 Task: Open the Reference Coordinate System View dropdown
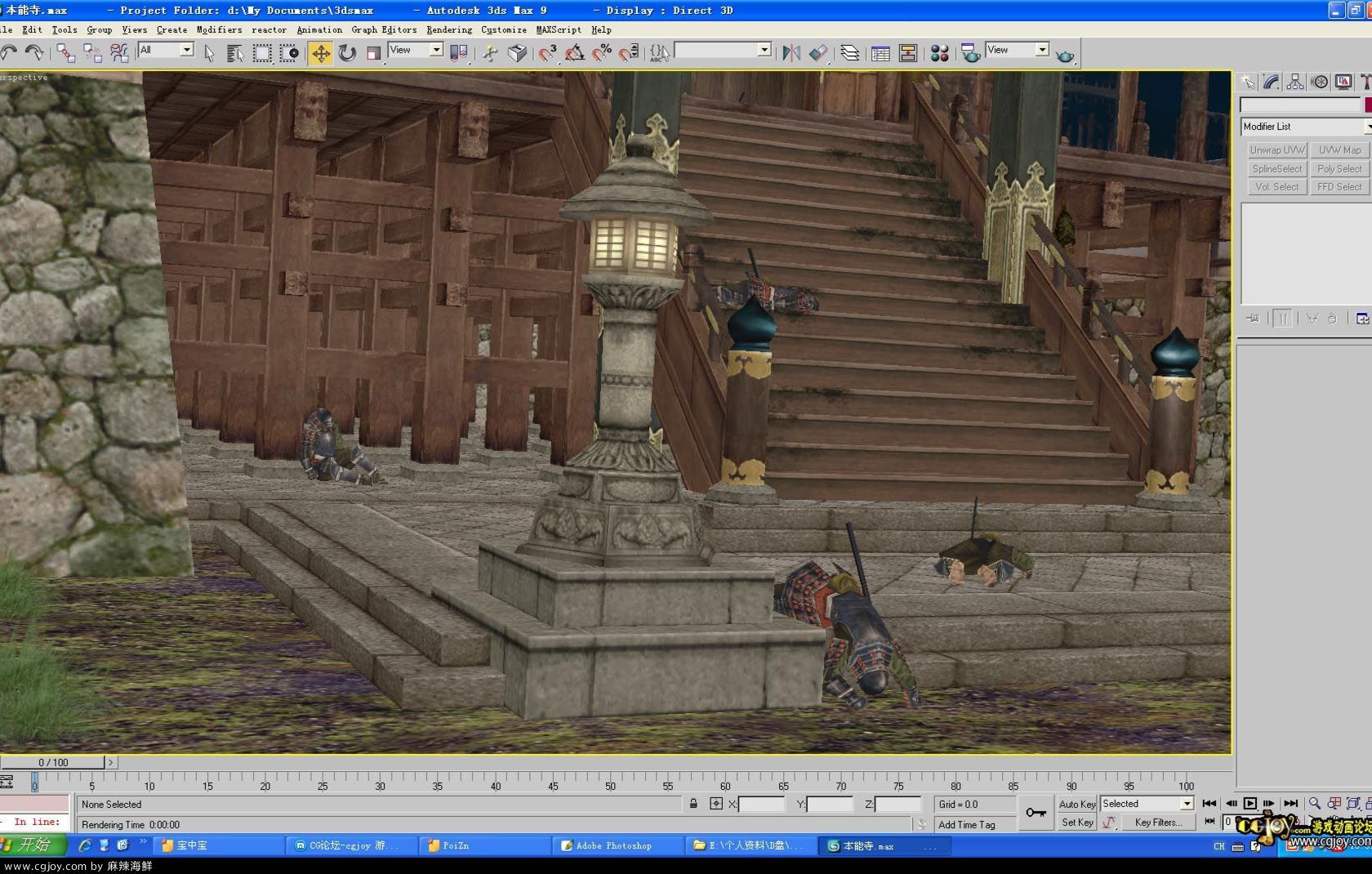(x=415, y=50)
